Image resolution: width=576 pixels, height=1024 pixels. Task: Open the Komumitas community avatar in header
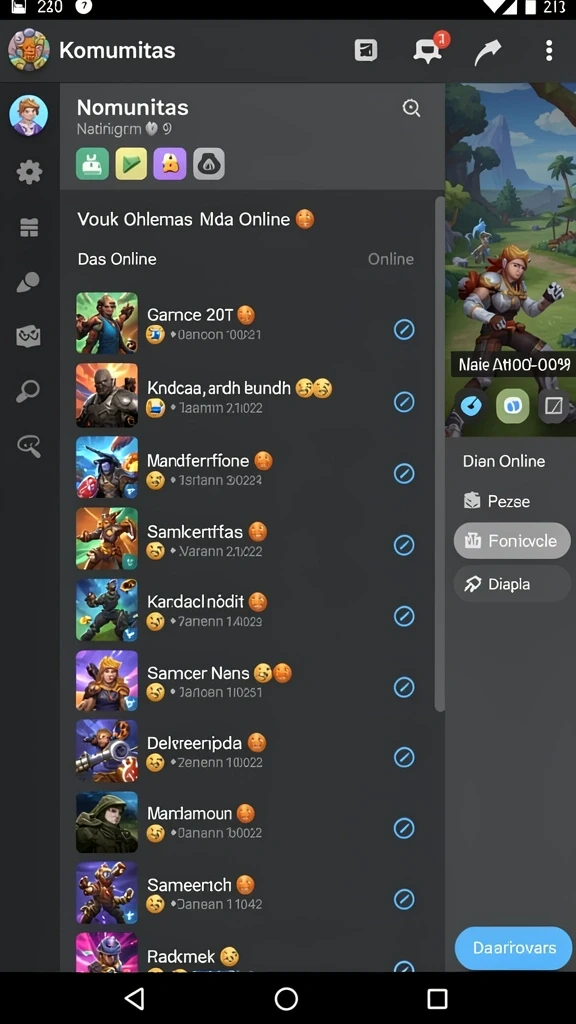[29, 50]
